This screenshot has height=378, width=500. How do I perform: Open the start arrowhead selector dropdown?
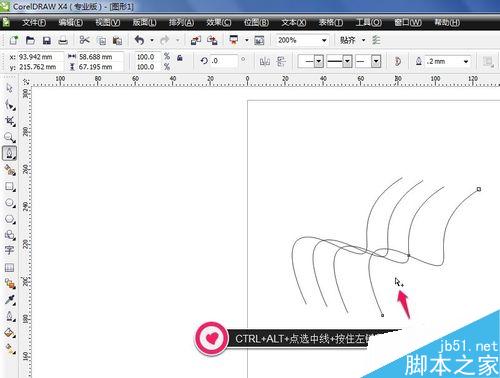(319, 61)
